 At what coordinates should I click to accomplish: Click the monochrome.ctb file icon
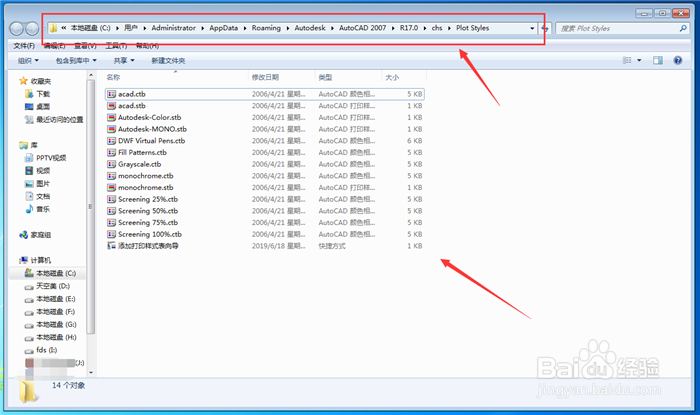coord(112,176)
